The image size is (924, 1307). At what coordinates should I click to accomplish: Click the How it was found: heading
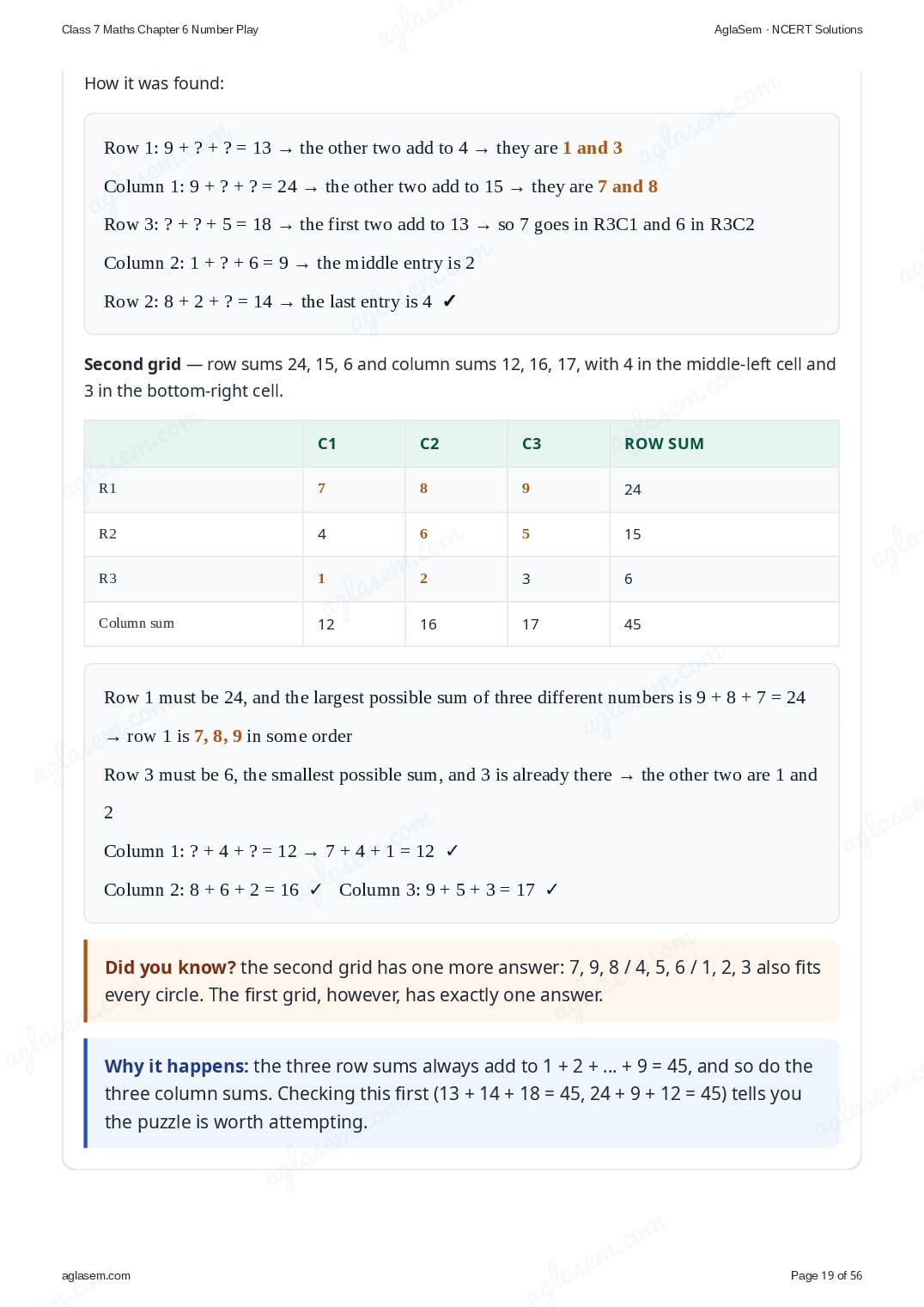(x=155, y=83)
